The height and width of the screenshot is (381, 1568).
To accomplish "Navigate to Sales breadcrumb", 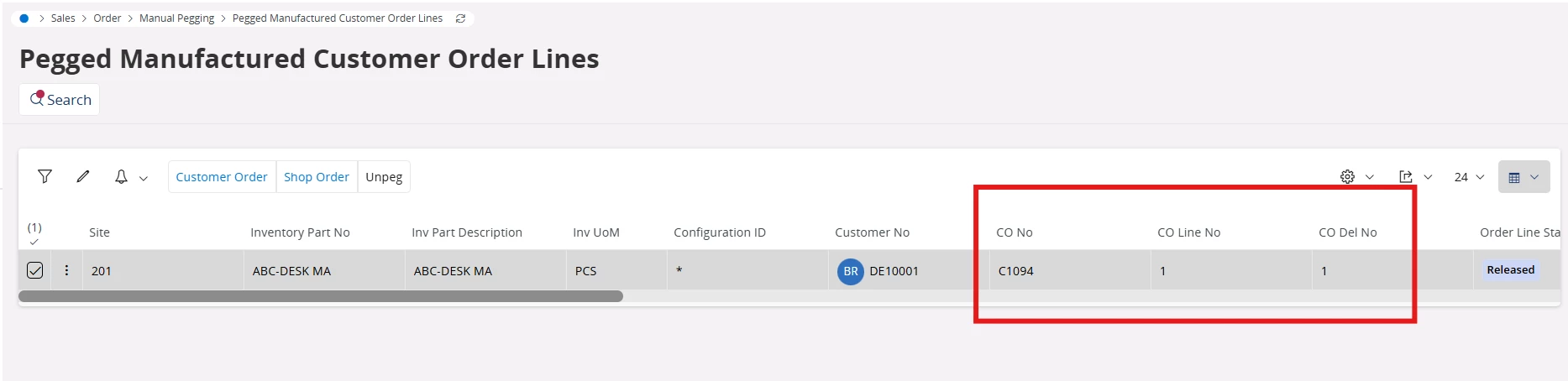I will pyautogui.click(x=63, y=18).
